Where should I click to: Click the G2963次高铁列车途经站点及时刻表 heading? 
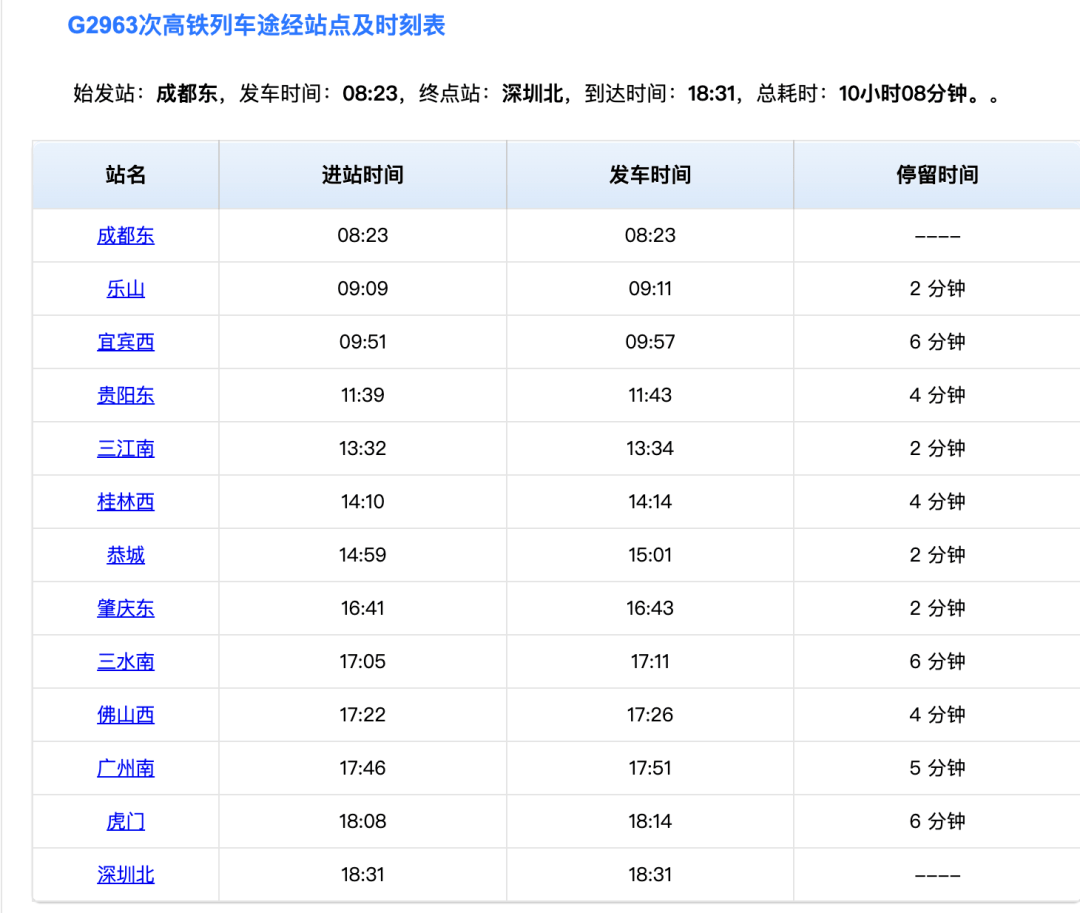(256, 25)
